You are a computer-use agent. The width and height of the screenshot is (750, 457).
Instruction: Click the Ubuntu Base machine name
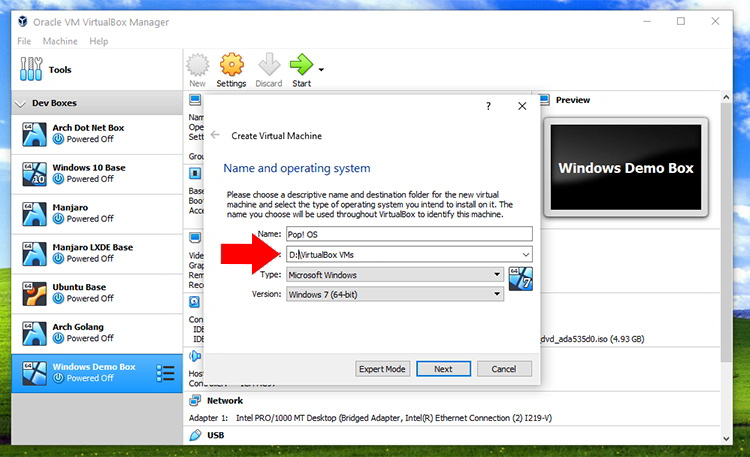[x=79, y=287]
